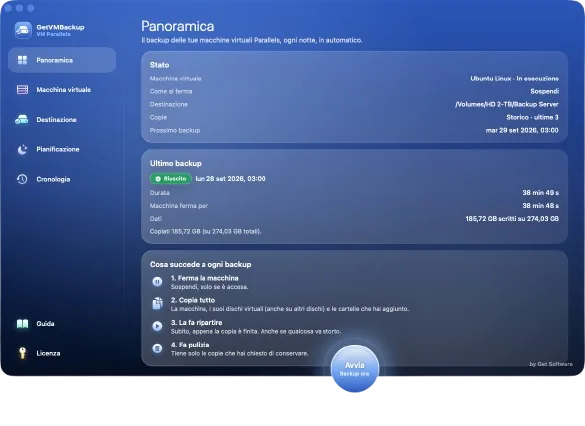Click Ubuntu Linux - In esecuzione value
The image size is (585, 426).
pos(514,78)
